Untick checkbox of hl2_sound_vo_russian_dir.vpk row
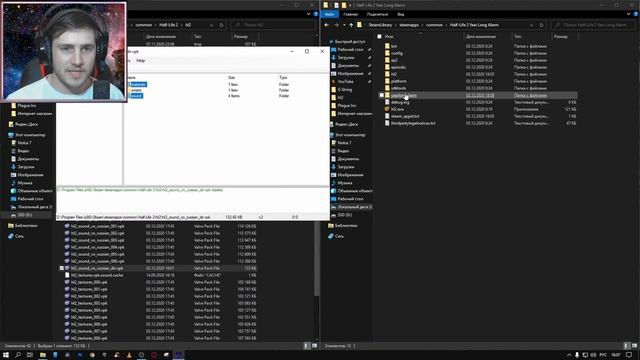Screen dimensions: 640x360 [62, 268]
